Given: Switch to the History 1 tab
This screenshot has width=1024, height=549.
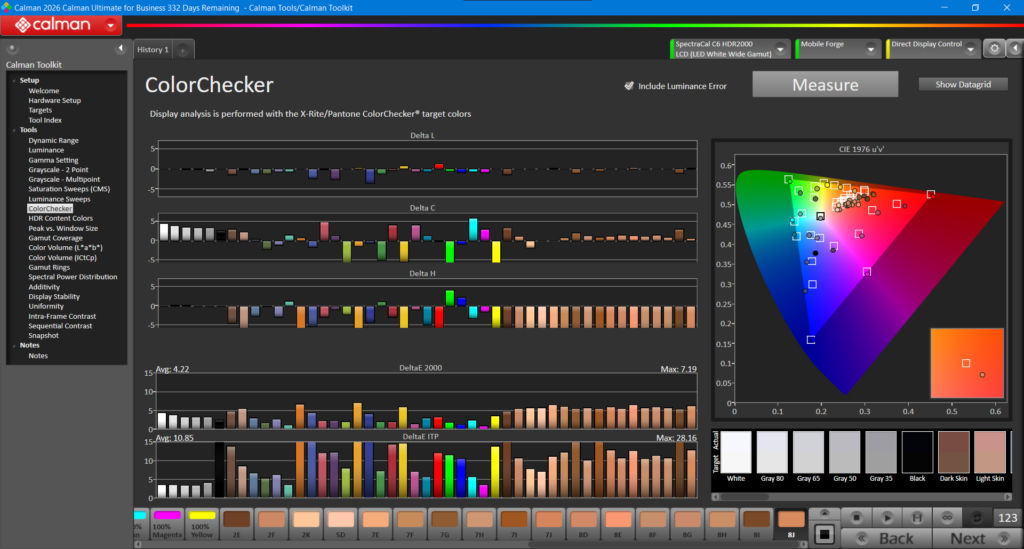Looking at the screenshot, I should point(154,50).
